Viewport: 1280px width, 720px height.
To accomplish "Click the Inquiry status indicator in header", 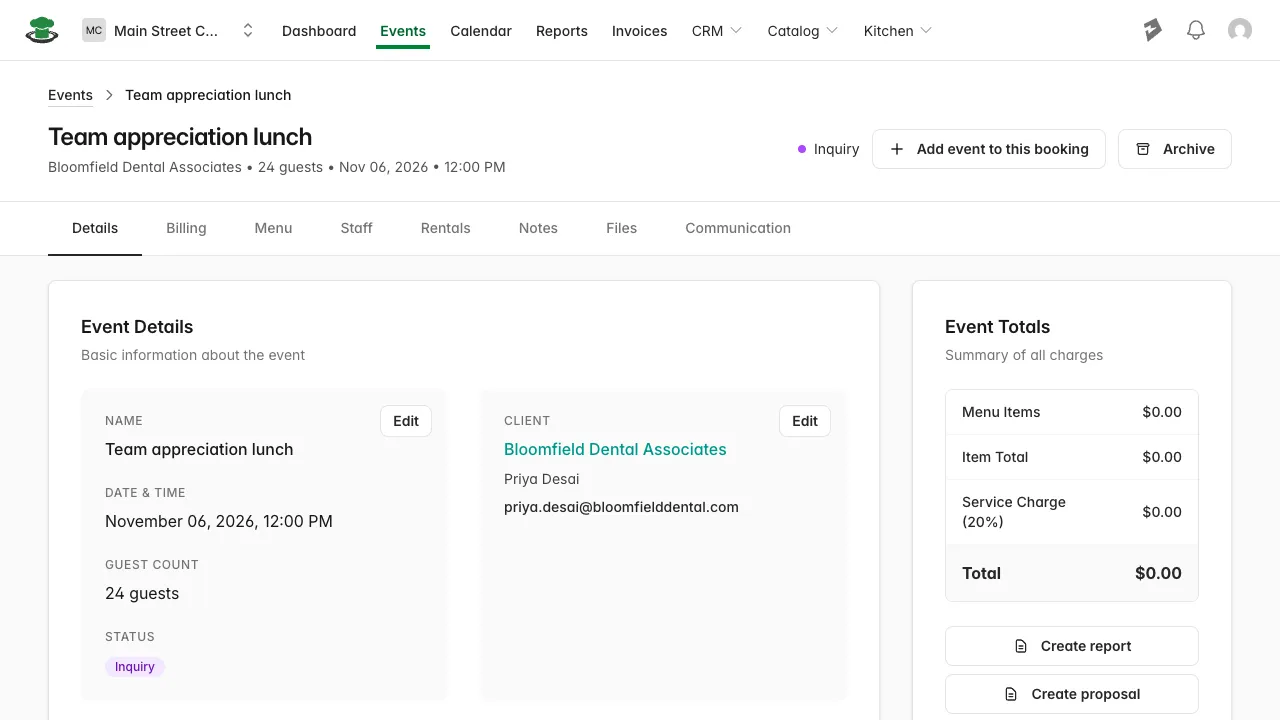I will click(x=829, y=149).
